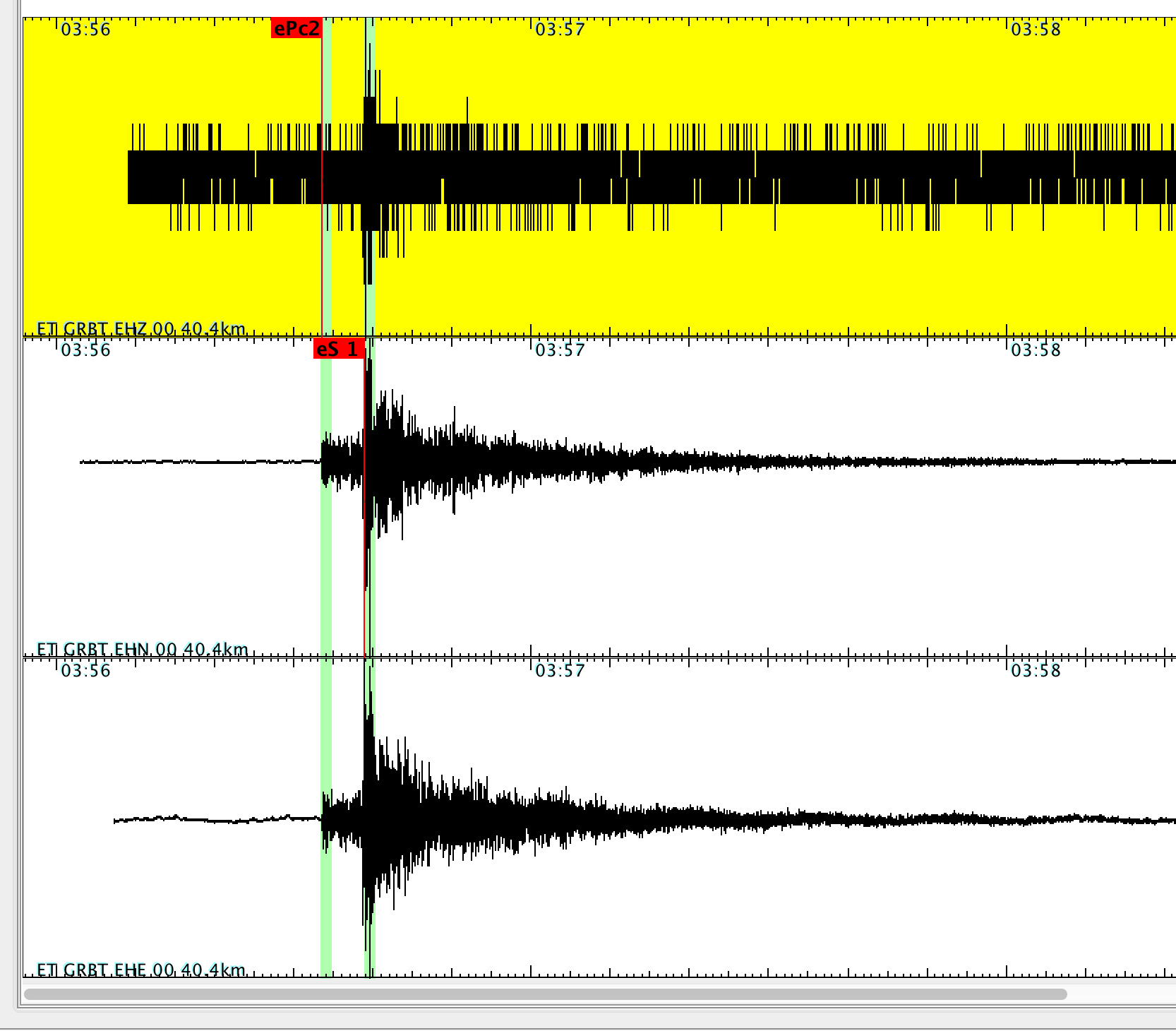Select the ePc2 pick marker label
Viewport: 1176px width, 1031px height.
(296, 28)
